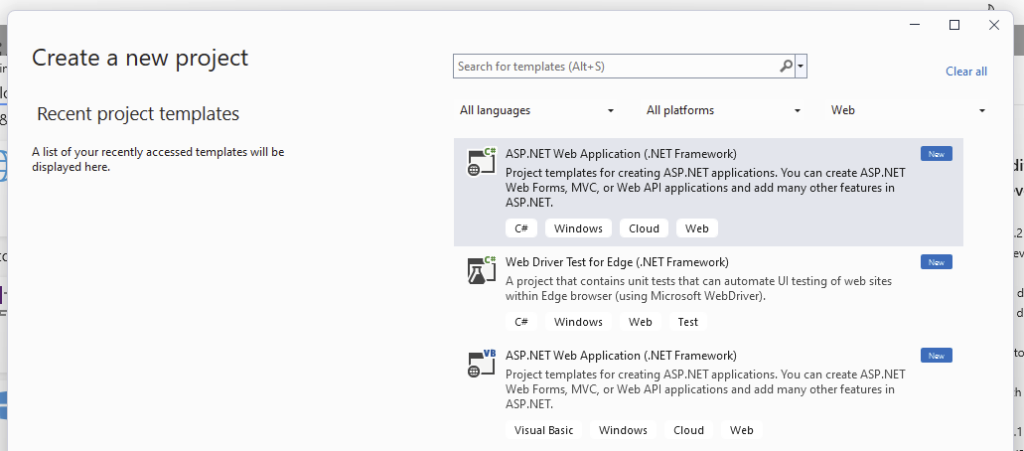Click the Cloud tag under C# ASP.NET template

tap(644, 228)
